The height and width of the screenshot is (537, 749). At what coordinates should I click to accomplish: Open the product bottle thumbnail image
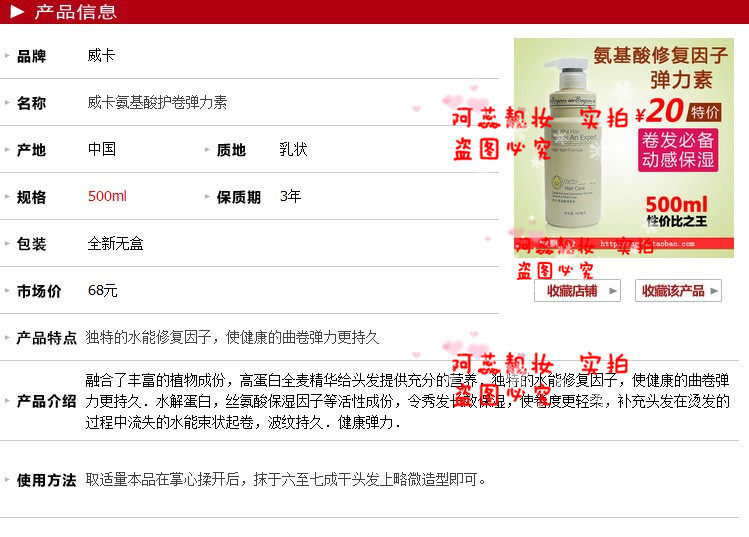pyautogui.click(x=624, y=148)
